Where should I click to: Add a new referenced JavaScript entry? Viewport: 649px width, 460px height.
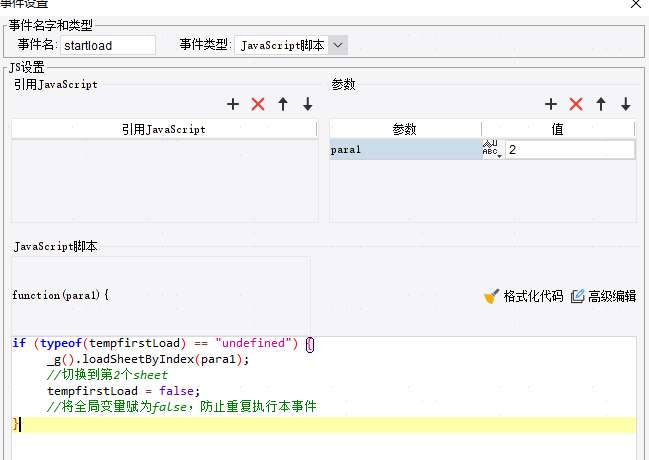pos(233,104)
